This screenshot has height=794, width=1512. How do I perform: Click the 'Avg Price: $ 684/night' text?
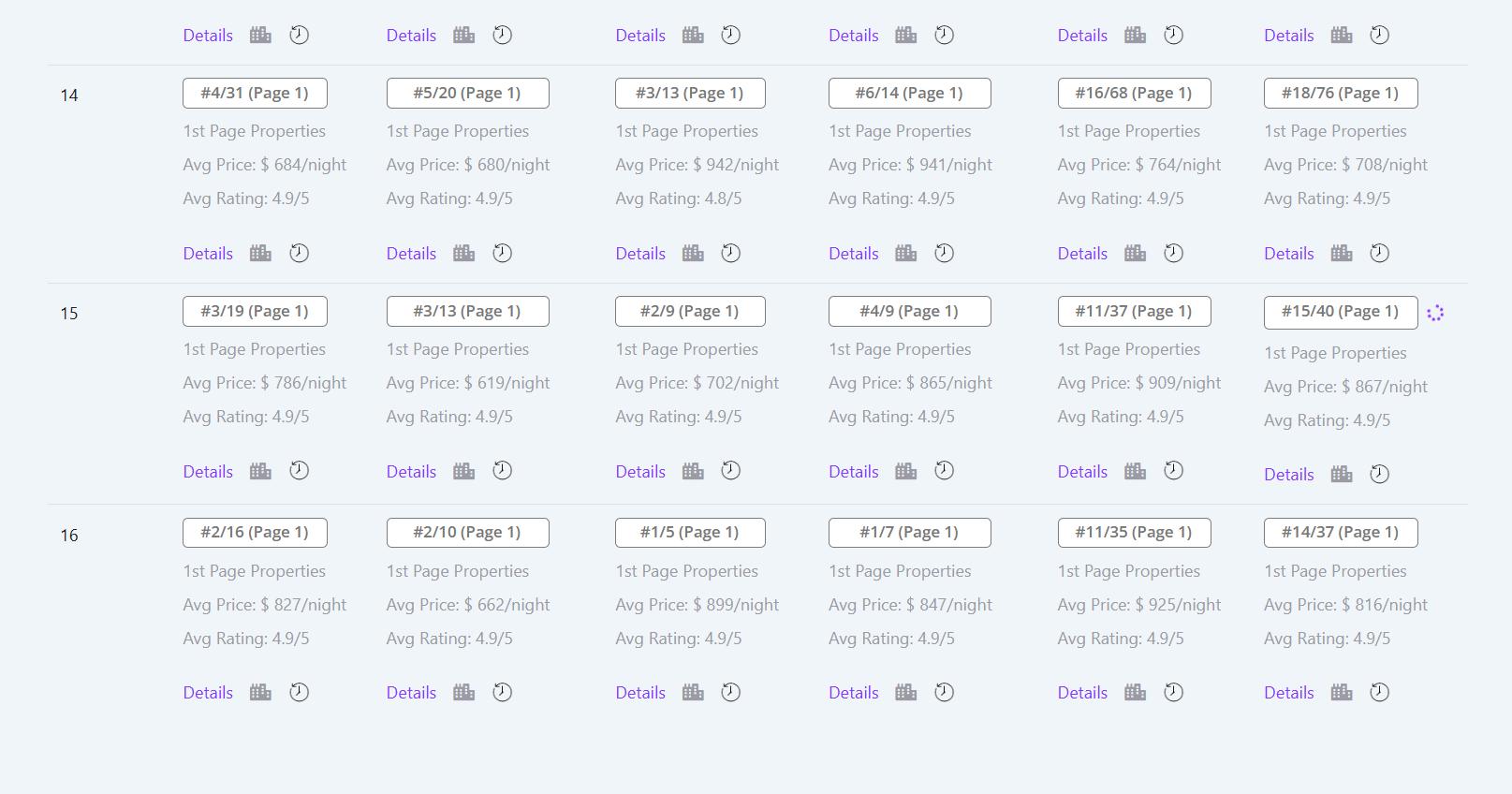tap(265, 165)
